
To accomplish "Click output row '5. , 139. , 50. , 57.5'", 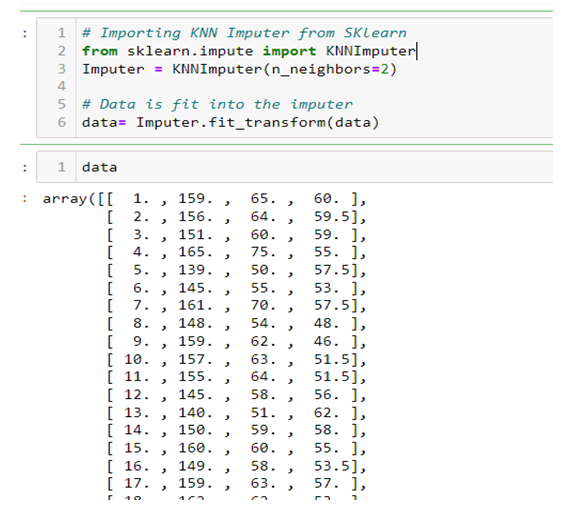I will tap(236, 270).
